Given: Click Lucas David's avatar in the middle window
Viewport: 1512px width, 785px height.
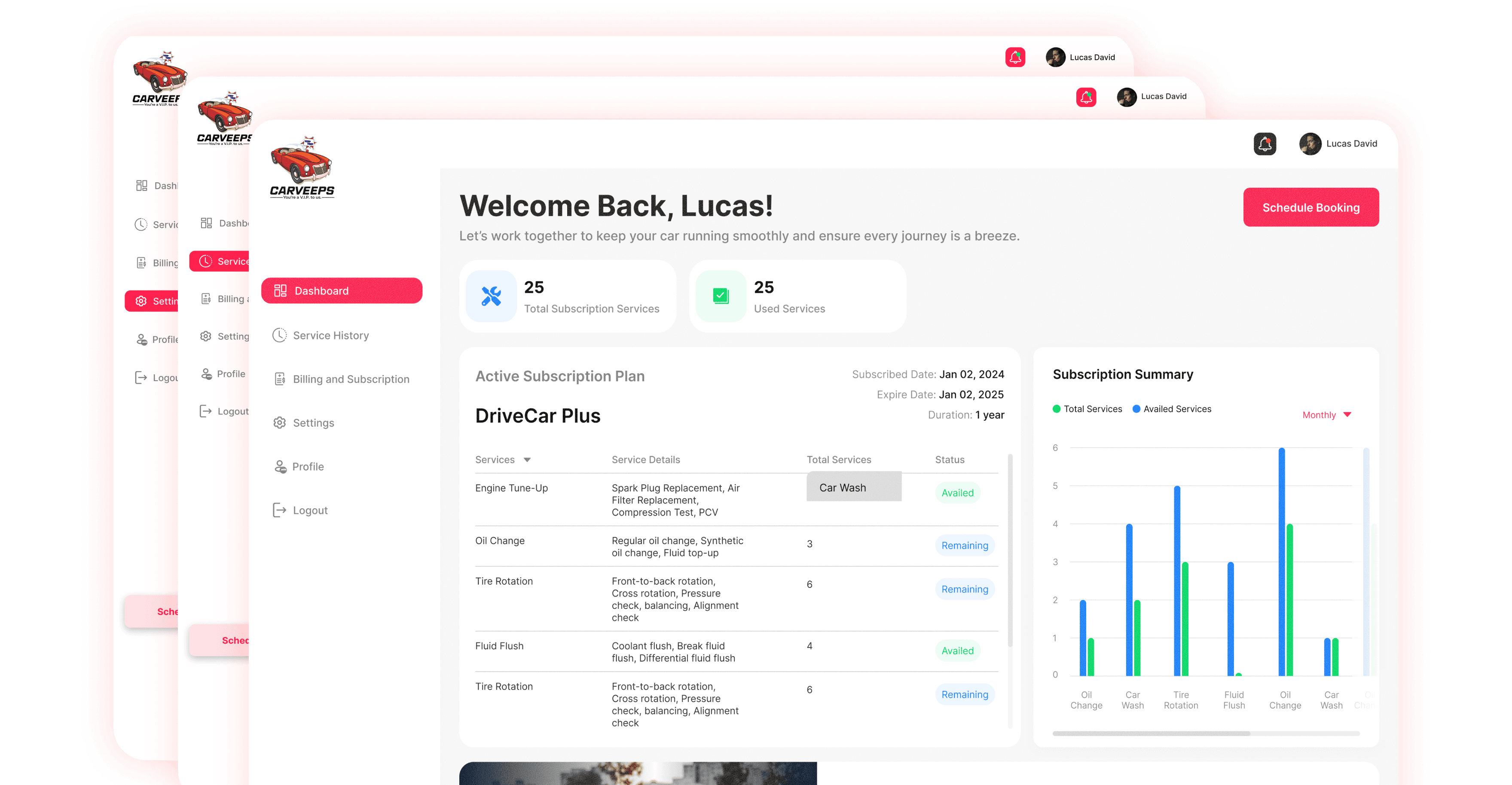Looking at the screenshot, I should [1126, 97].
